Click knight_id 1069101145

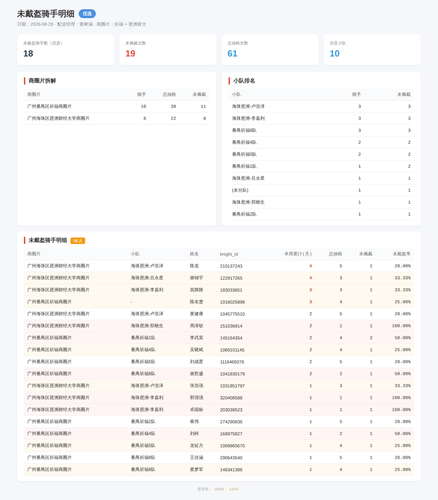coord(232,350)
